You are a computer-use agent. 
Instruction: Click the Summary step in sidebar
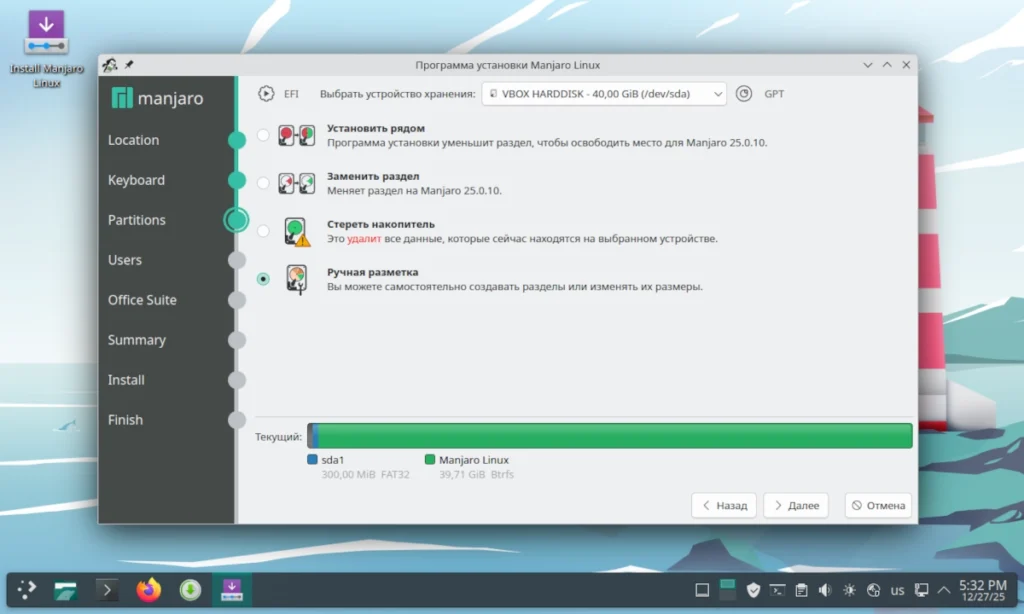pos(136,340)
